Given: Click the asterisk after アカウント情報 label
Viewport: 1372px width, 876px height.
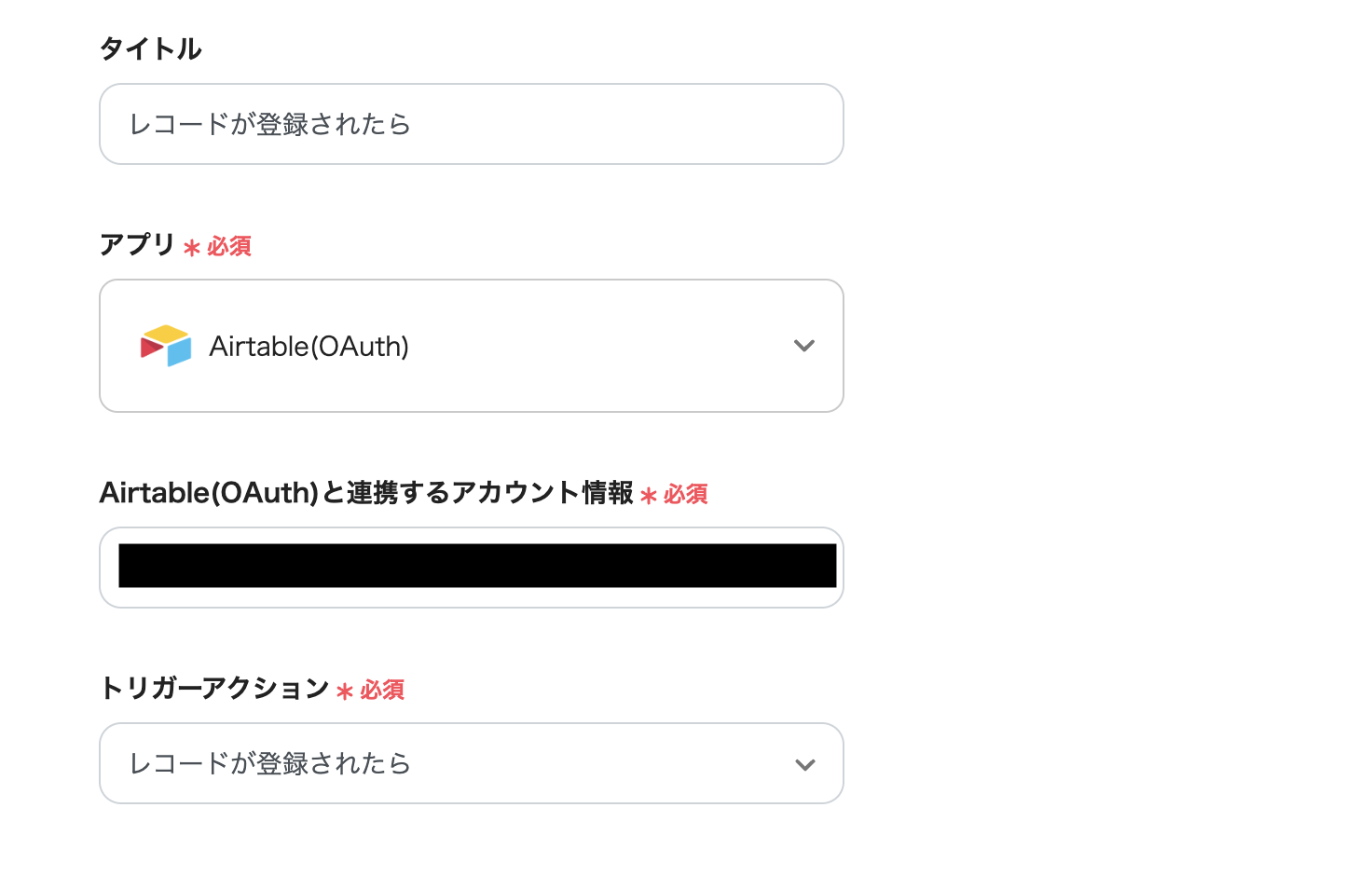Looking at the screenshot, I should click(x=649, y=496).
